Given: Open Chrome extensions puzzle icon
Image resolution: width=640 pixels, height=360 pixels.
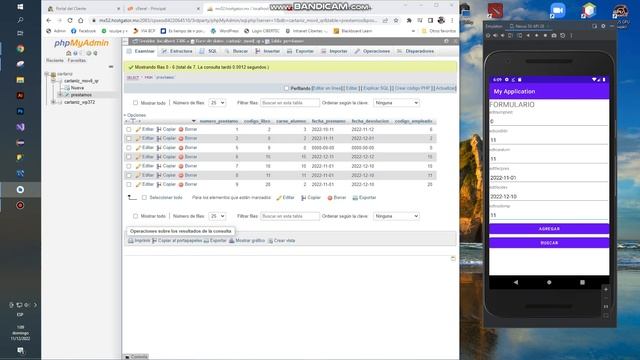Looking at the screenshot, I should point(409,20).
